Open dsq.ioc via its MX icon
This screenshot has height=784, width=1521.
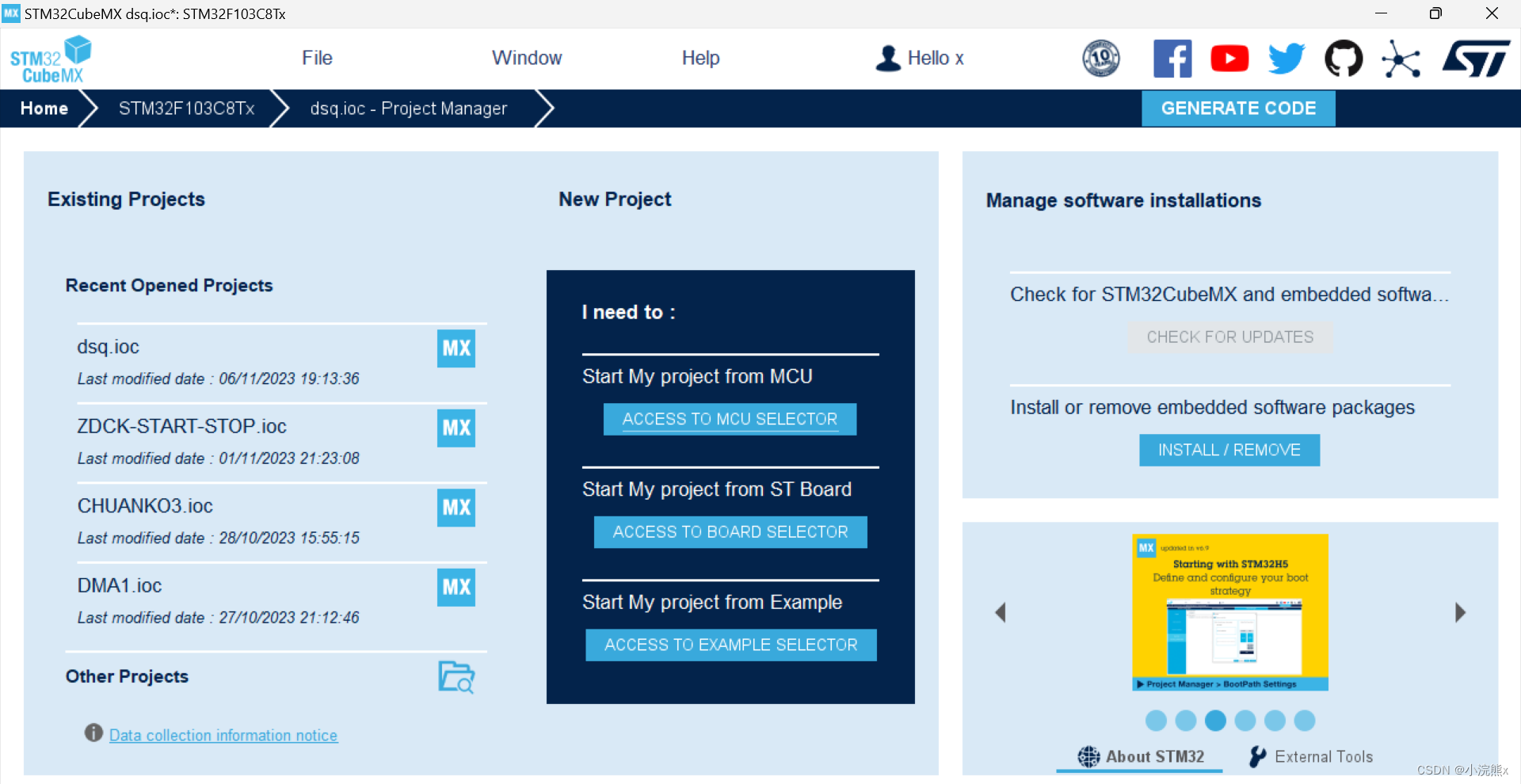pyautogui.click(x=456, y=348)
